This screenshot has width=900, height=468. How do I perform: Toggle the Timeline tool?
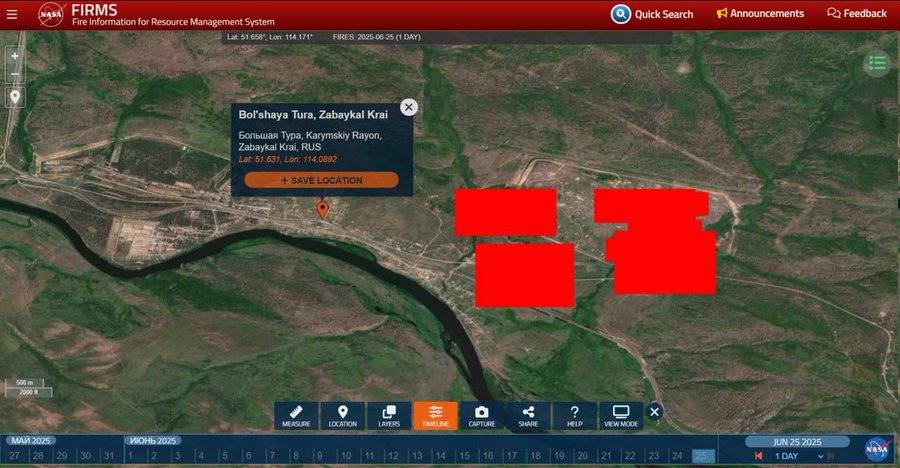pos(436,416)
